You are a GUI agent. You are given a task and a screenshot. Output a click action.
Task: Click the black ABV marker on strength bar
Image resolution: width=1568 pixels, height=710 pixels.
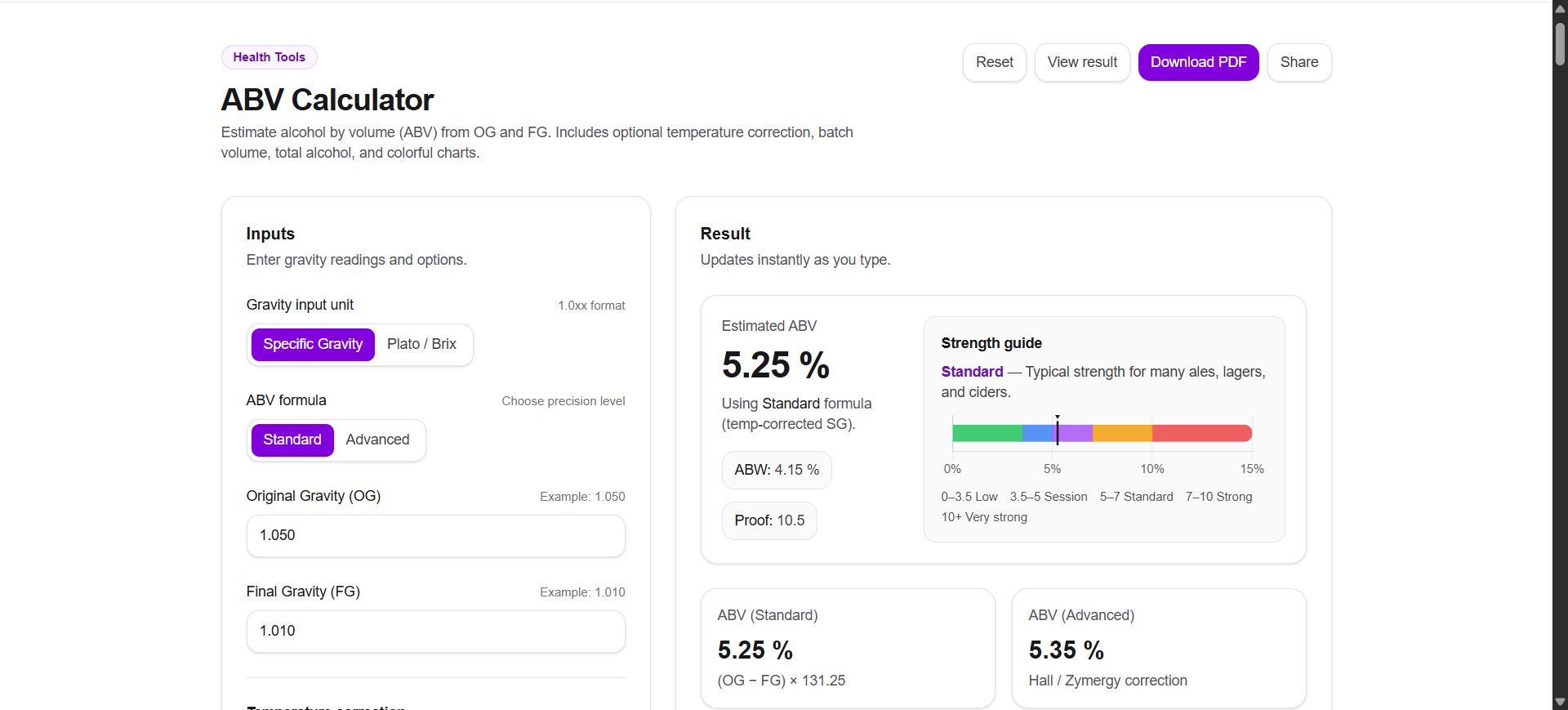[x=1058, y=431]
